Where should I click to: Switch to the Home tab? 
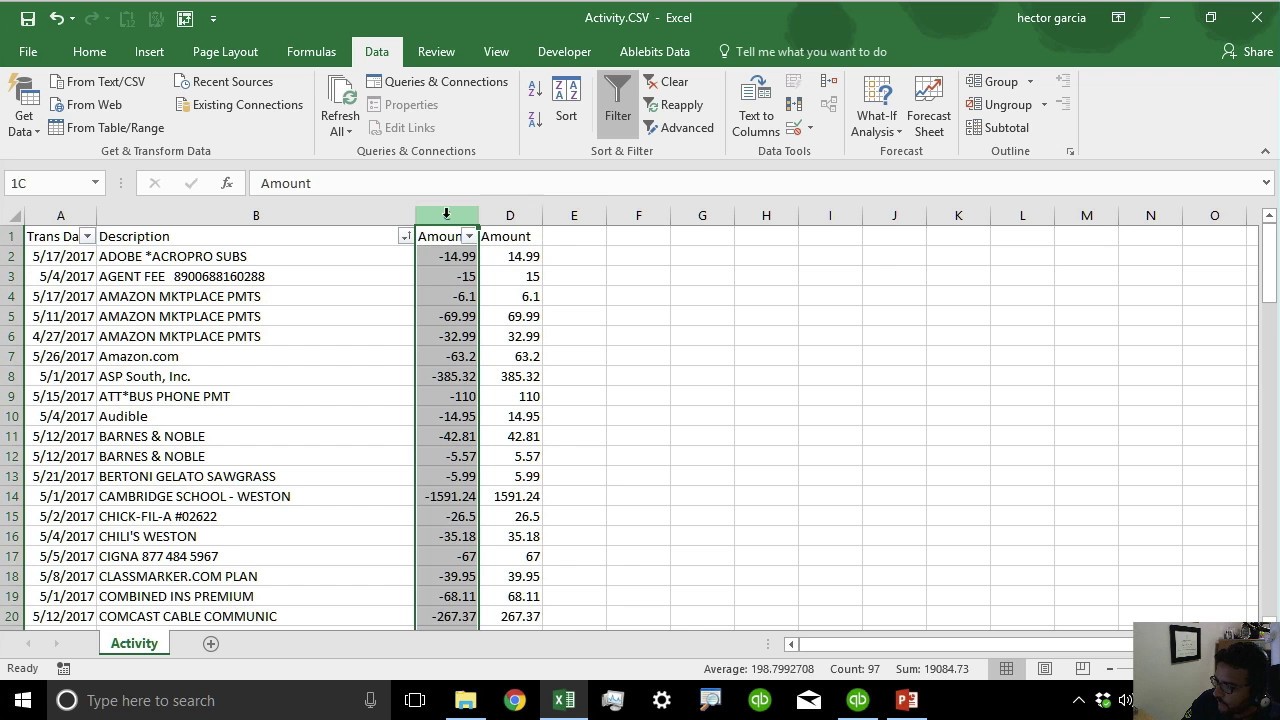pyautogui.click(x=89, y=52)
